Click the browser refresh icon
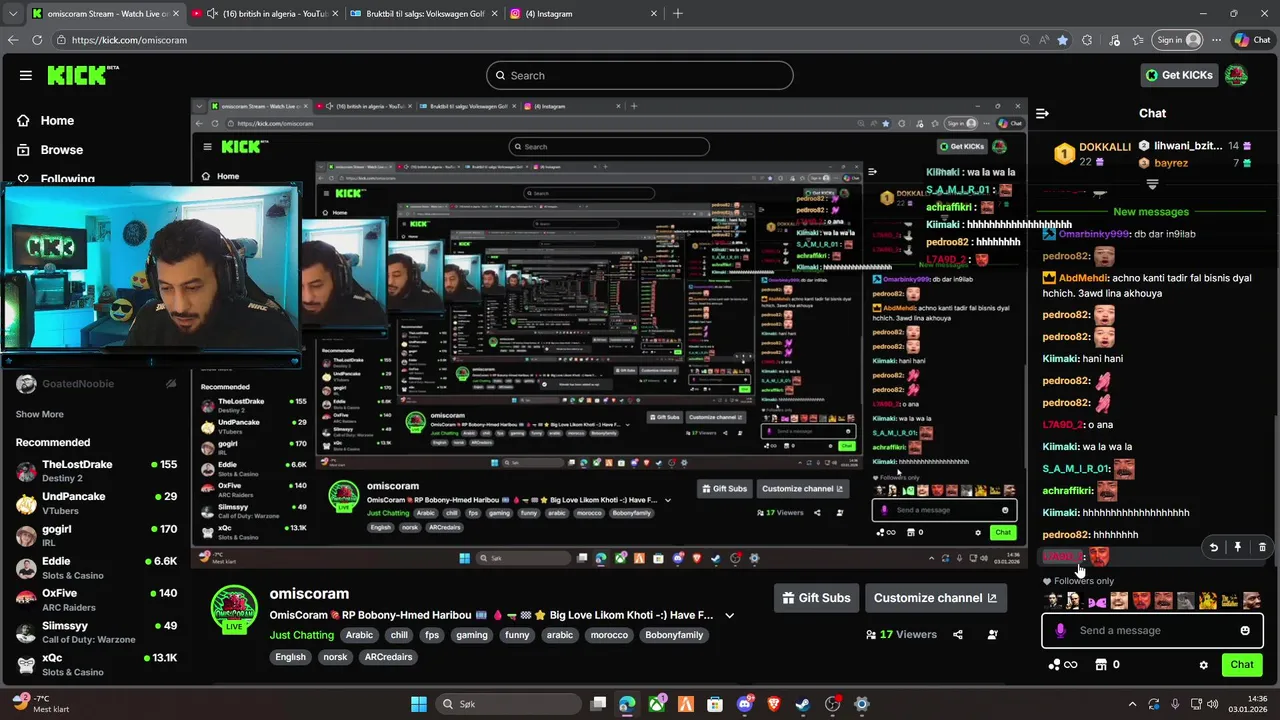This screenshot has width=1280, height=720. pos(37,40)
